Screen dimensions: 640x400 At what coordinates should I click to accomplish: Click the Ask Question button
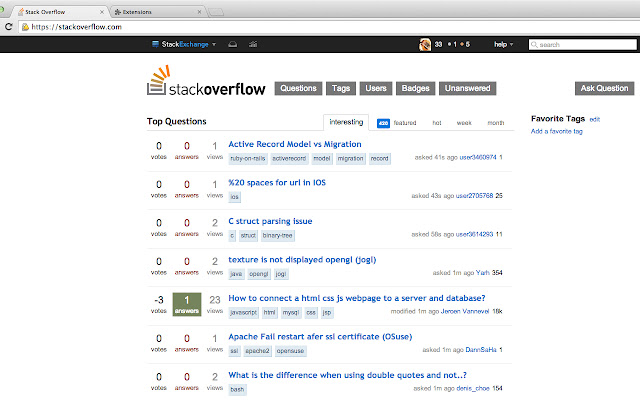coord(605,88)
